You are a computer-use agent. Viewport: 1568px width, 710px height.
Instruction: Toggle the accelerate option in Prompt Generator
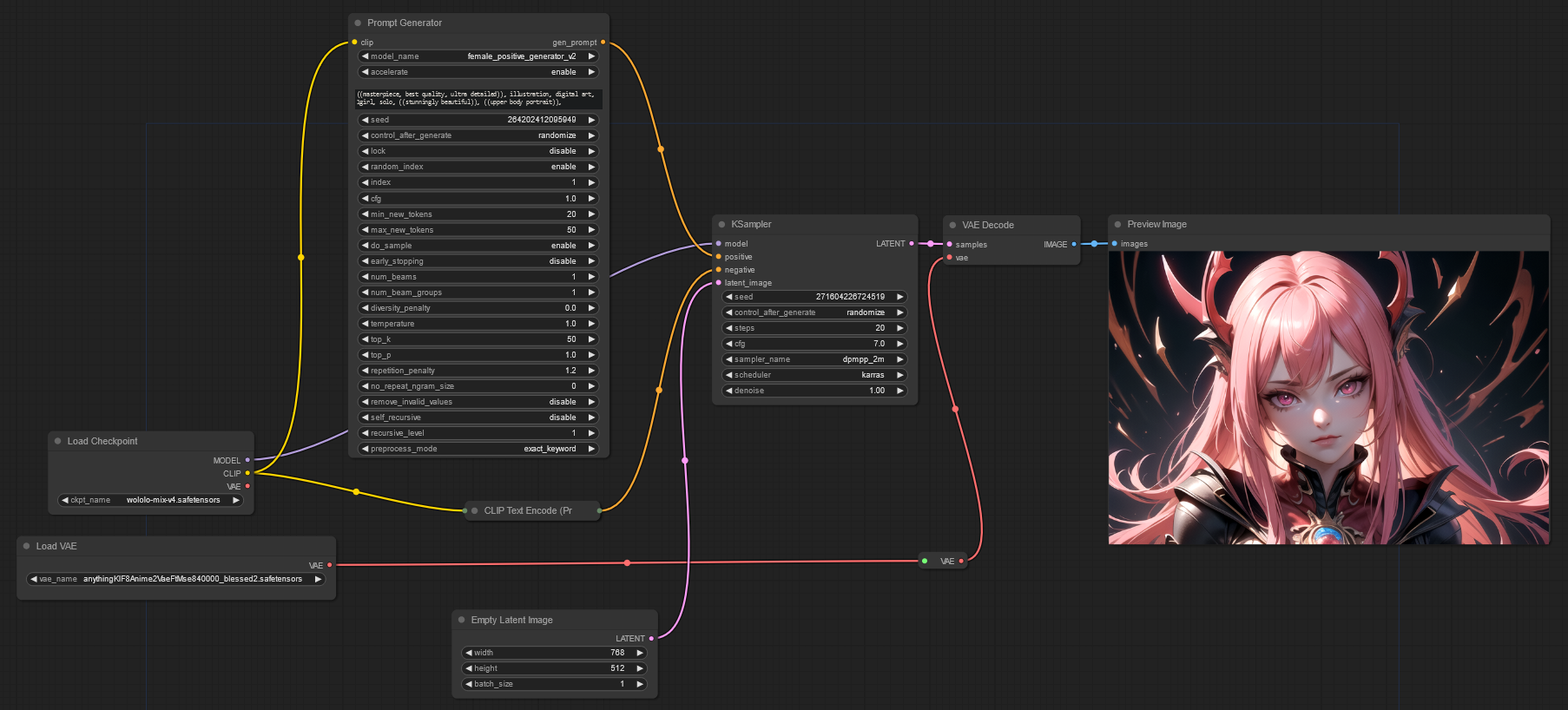pos(478,72)
